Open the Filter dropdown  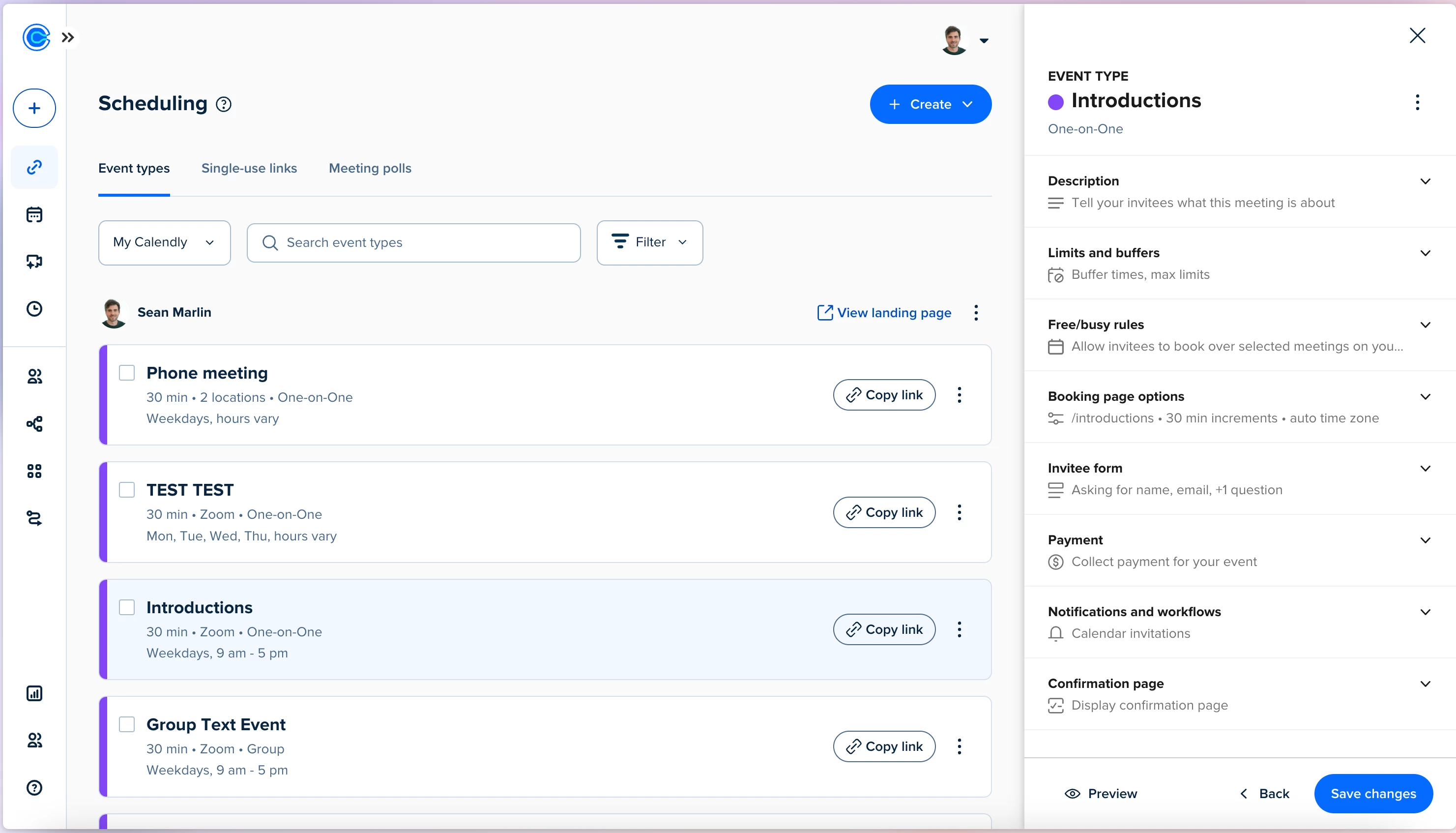point(650,242)
